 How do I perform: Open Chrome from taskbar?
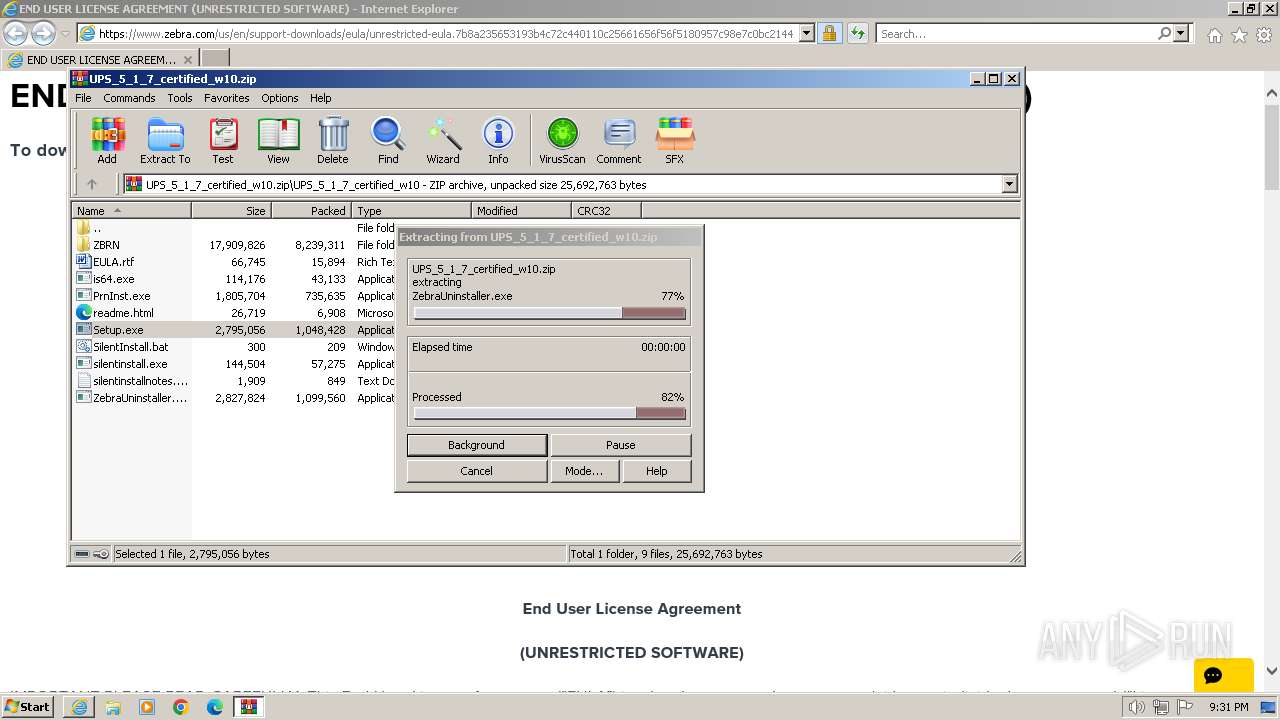181,707
